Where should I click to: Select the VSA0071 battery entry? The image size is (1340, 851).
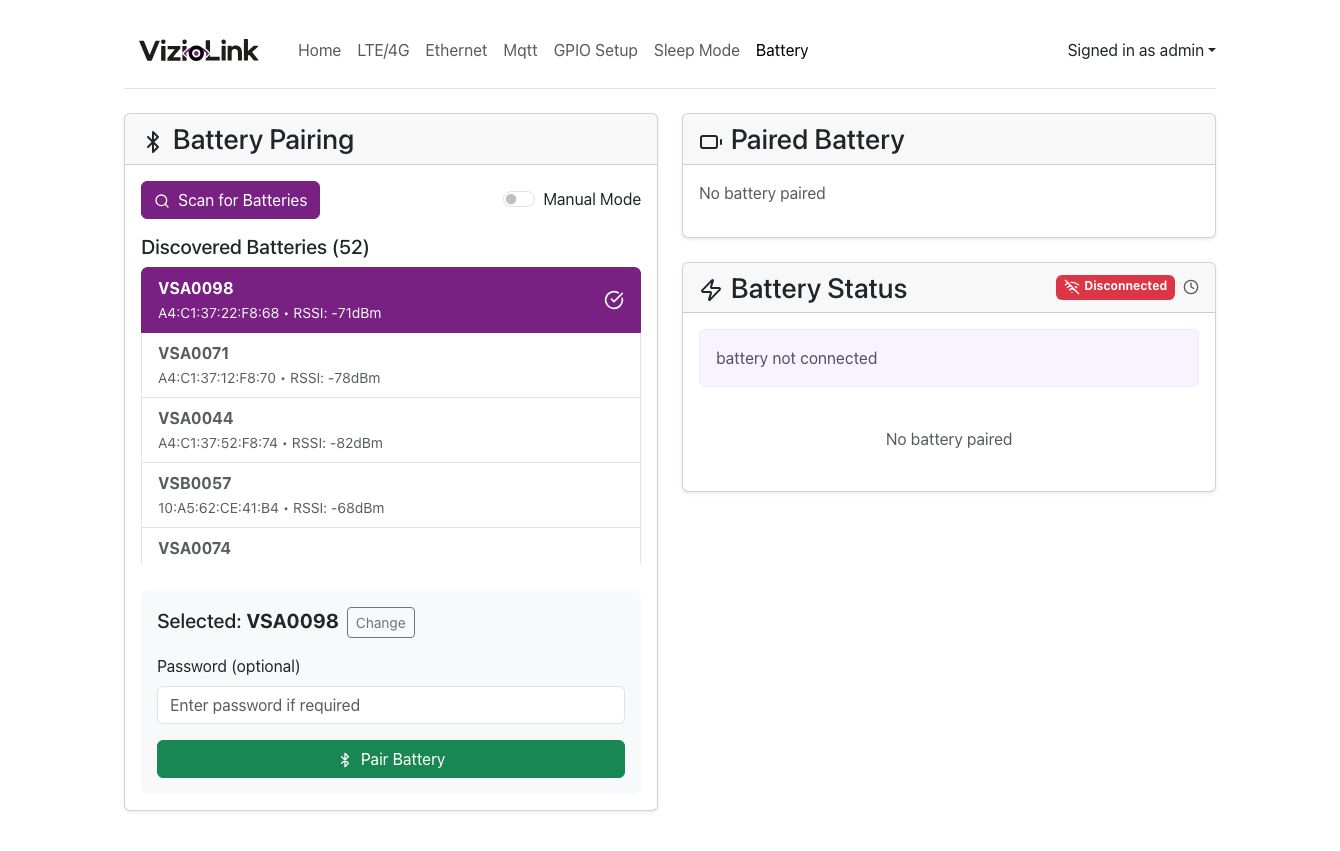click(391, 365)
